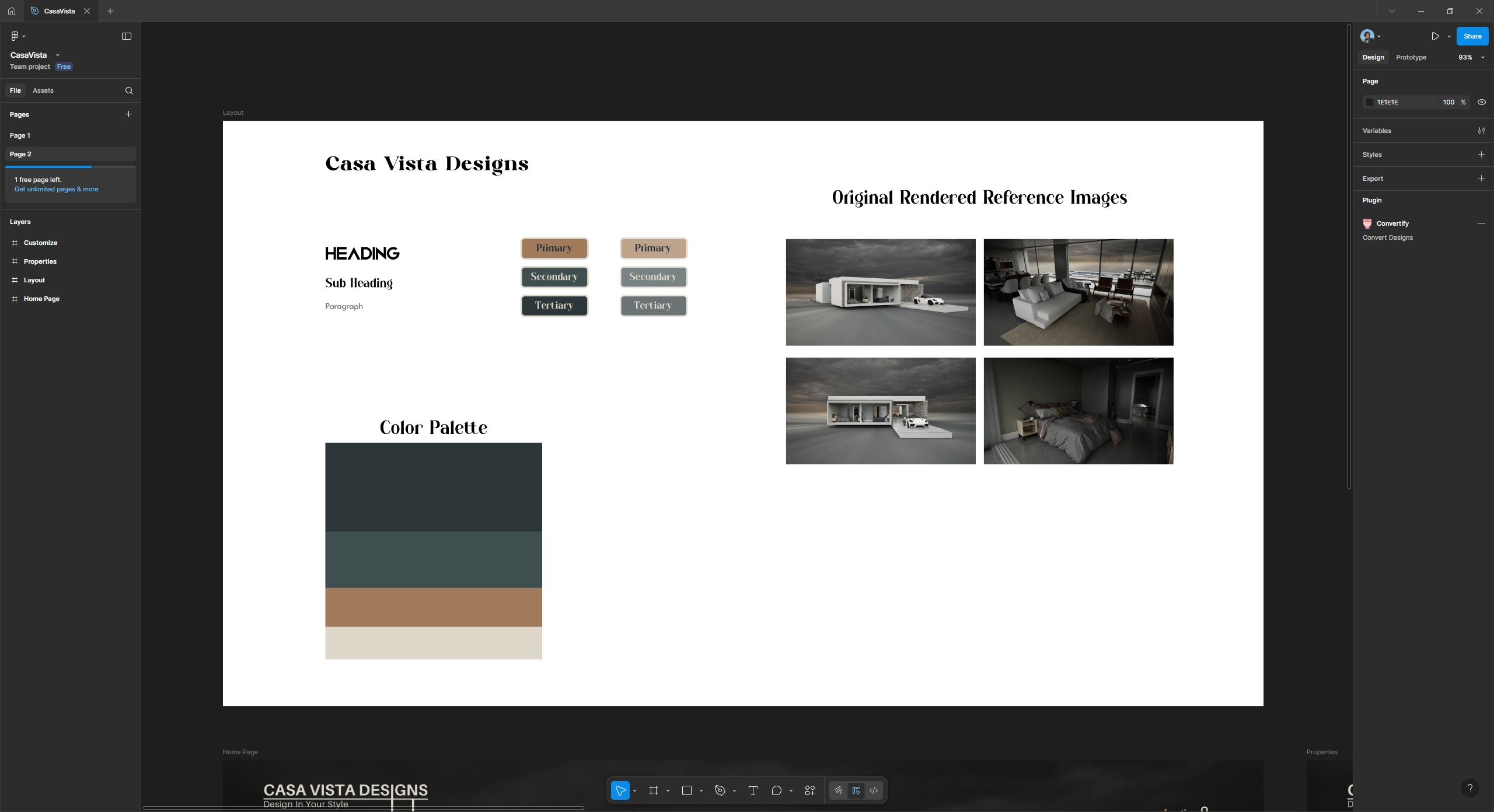Toggle page background color visibility eye

(1481, 102)
